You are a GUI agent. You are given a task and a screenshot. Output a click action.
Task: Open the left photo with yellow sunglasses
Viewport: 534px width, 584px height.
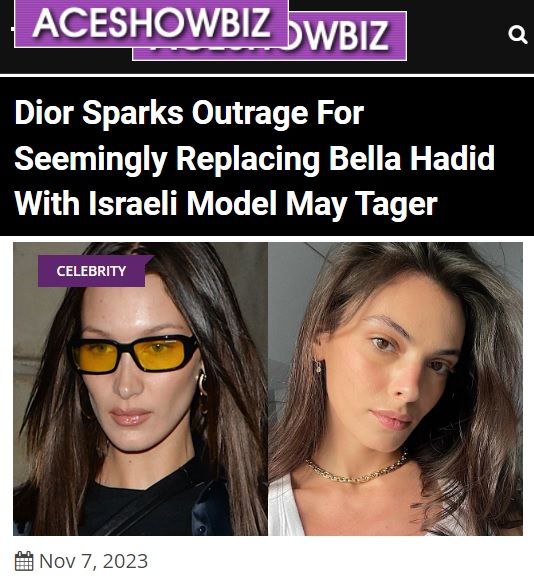pos(140,389)
